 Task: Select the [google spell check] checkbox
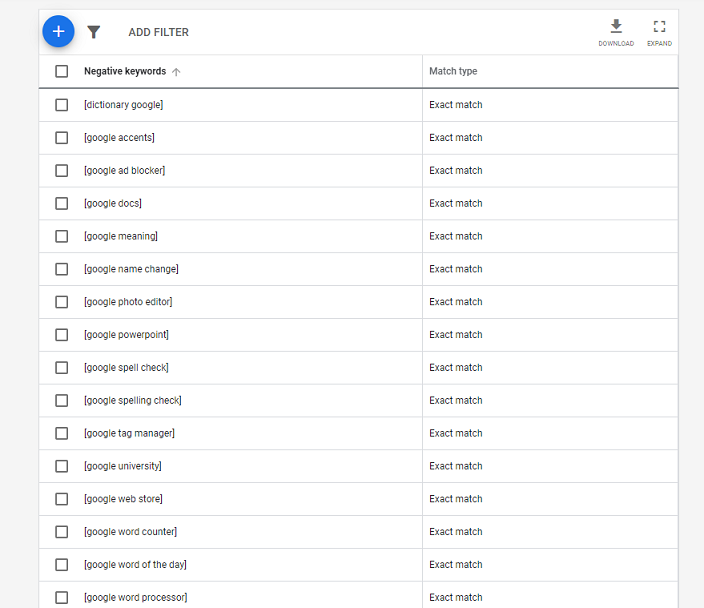pyautogui.click(x=62, y=368)
